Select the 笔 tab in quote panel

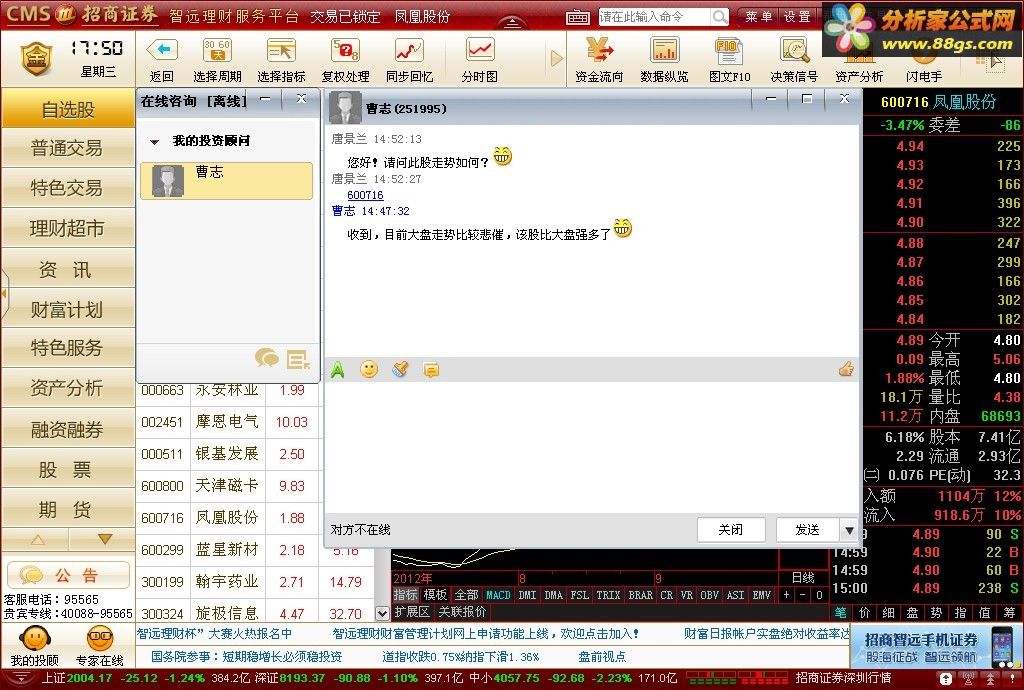pyautogui.click(x=840, y=612)
